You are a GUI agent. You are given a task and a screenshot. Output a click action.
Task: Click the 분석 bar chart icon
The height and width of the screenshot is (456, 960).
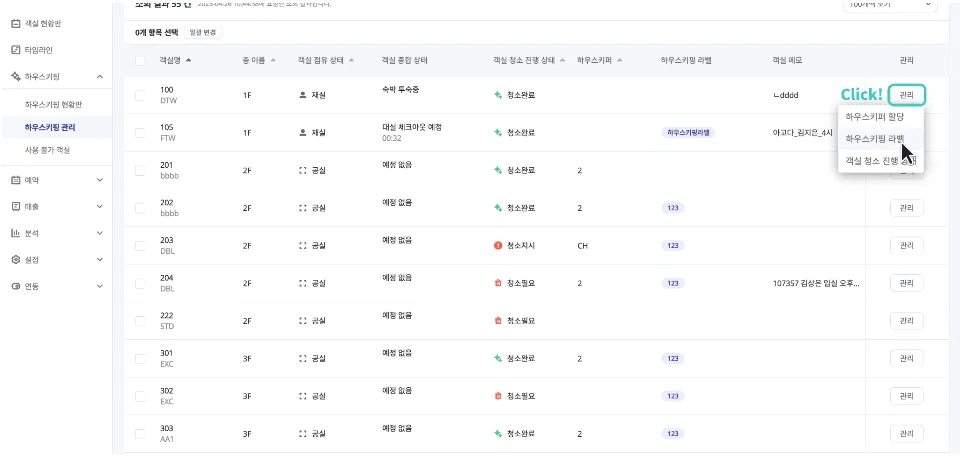click(16, 233)
